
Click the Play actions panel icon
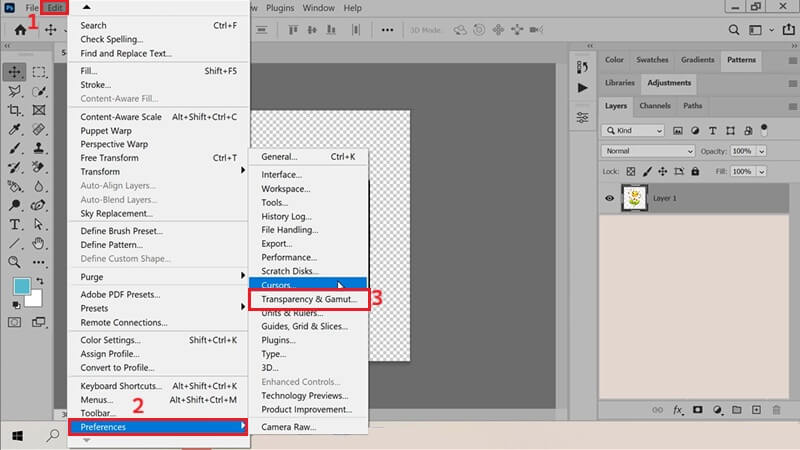(582, 88)
